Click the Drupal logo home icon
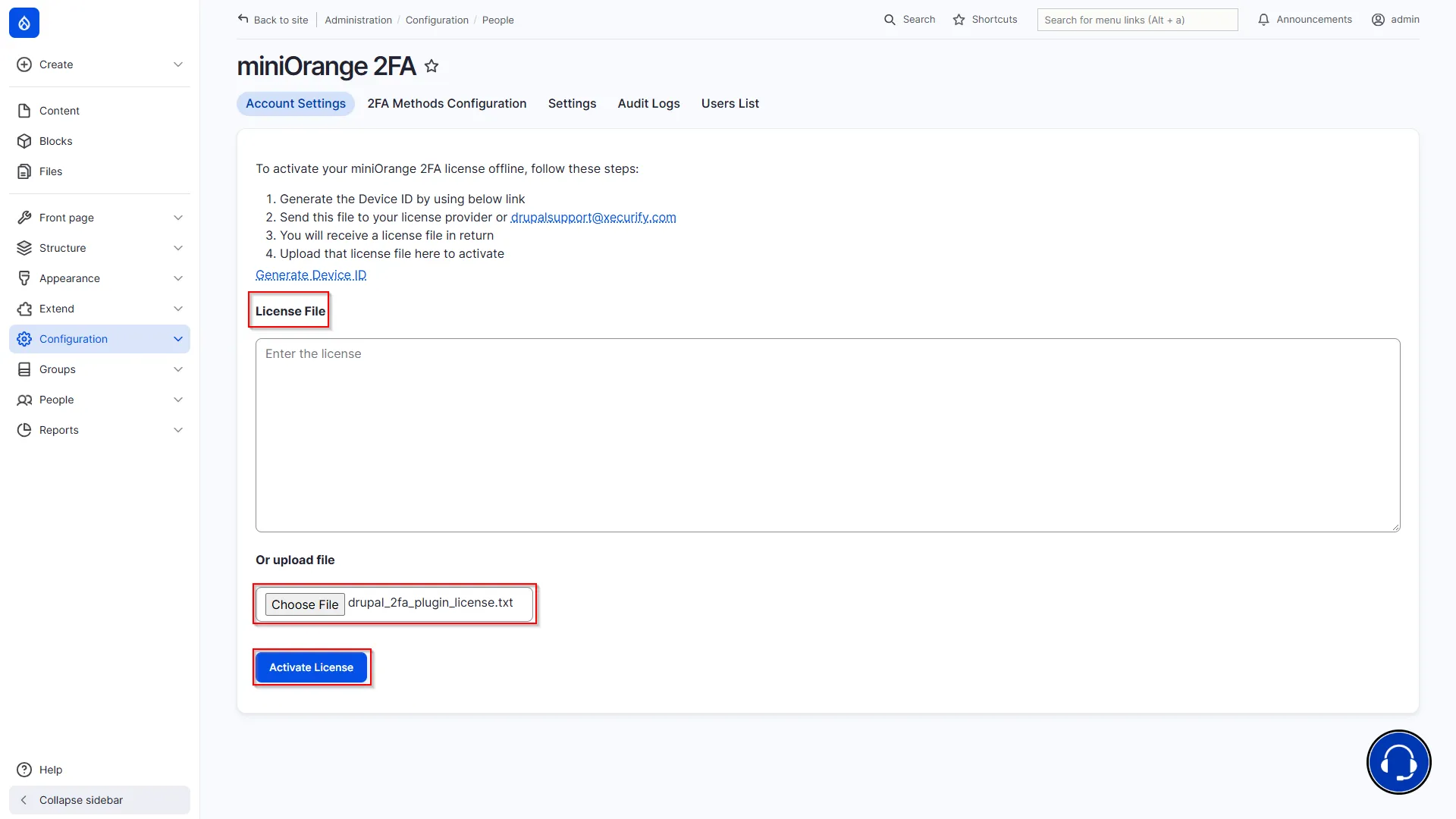Image resolution: width=1456 pixels, height=819 pixels. (24, 23)
